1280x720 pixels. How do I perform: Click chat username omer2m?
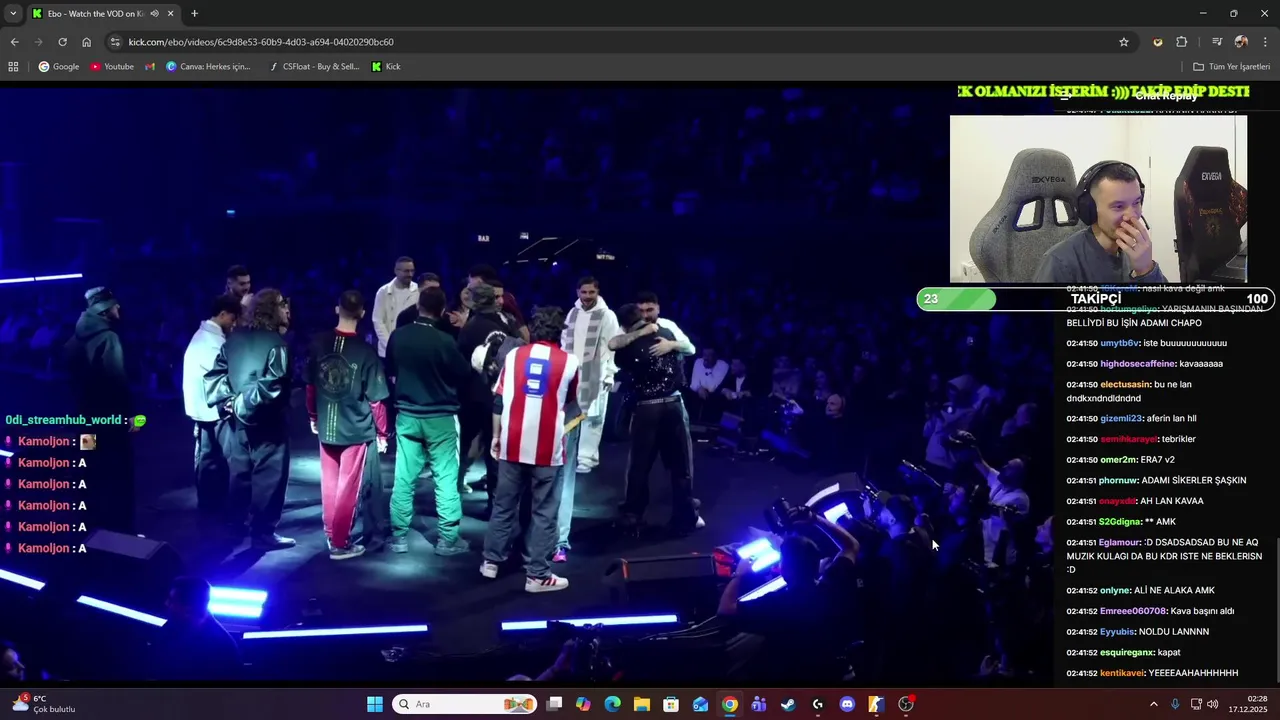coord(1117,460)
